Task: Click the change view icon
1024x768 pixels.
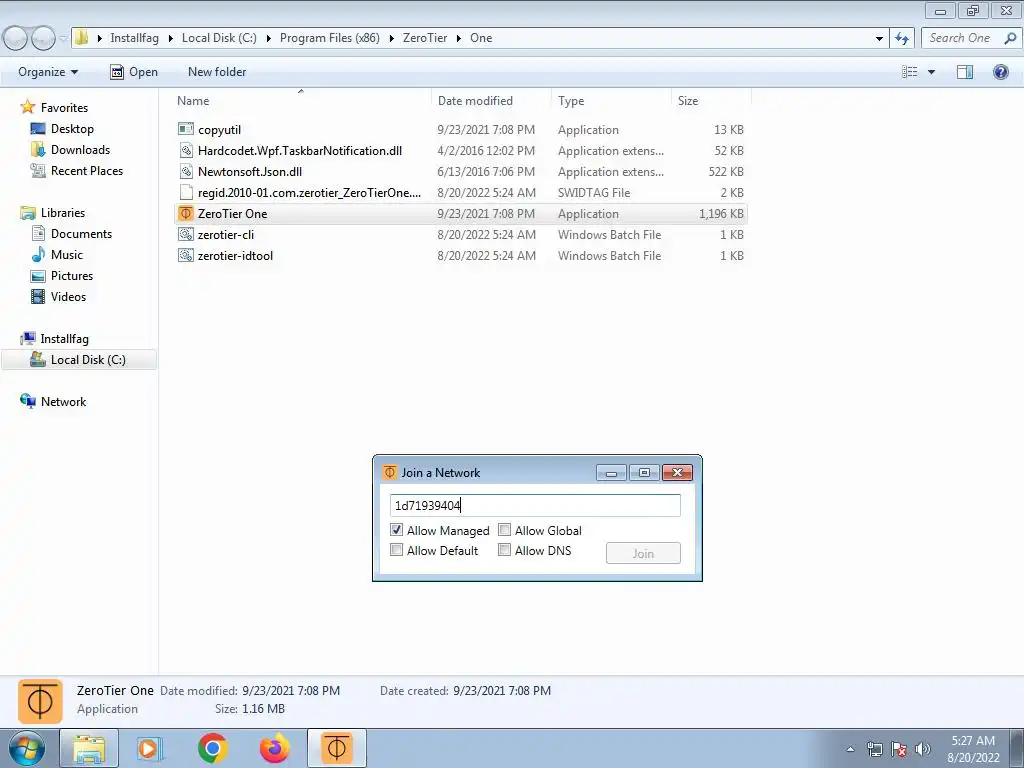Action: (x=910, y=72)
